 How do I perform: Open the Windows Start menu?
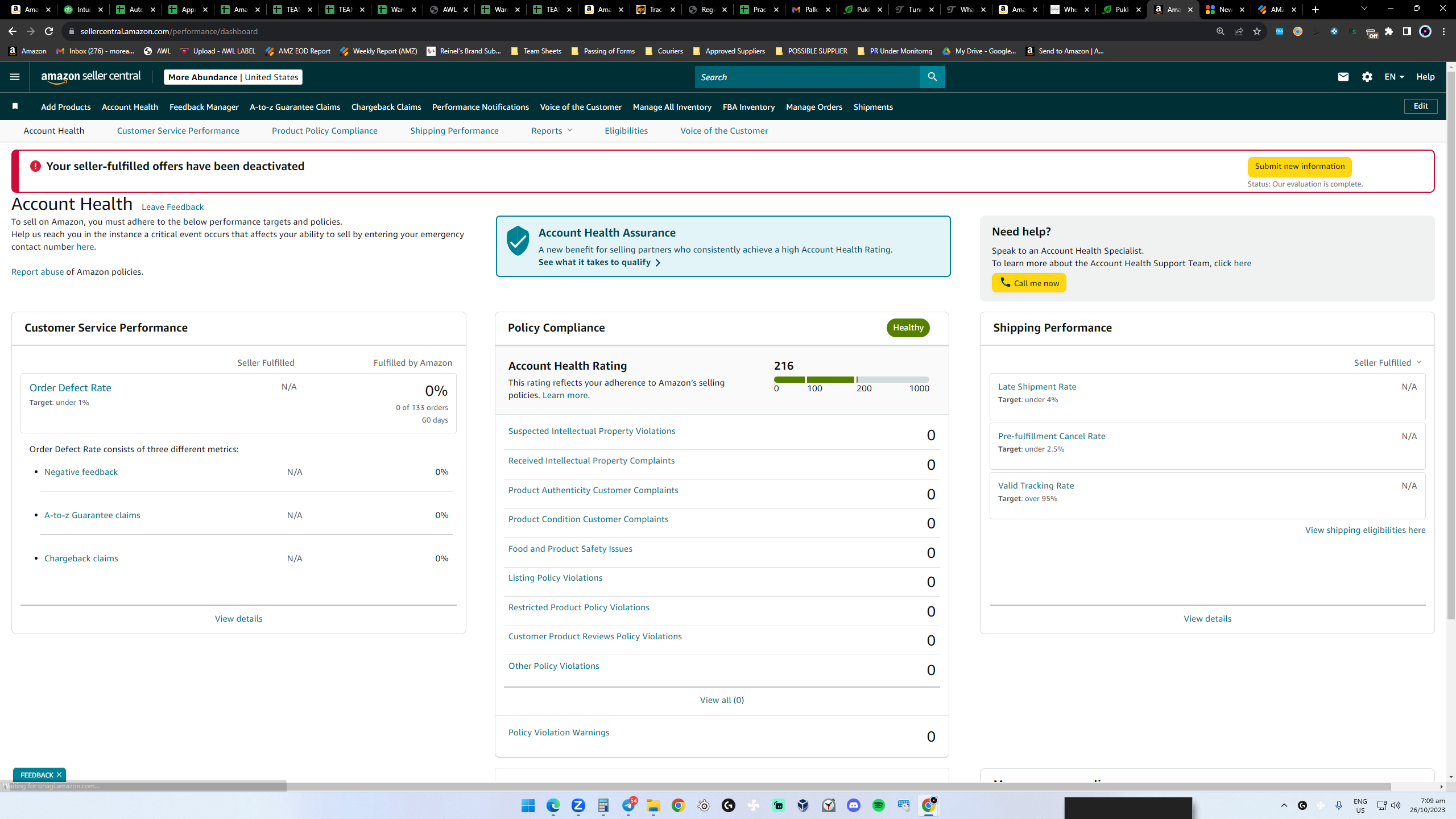point(528,805)
